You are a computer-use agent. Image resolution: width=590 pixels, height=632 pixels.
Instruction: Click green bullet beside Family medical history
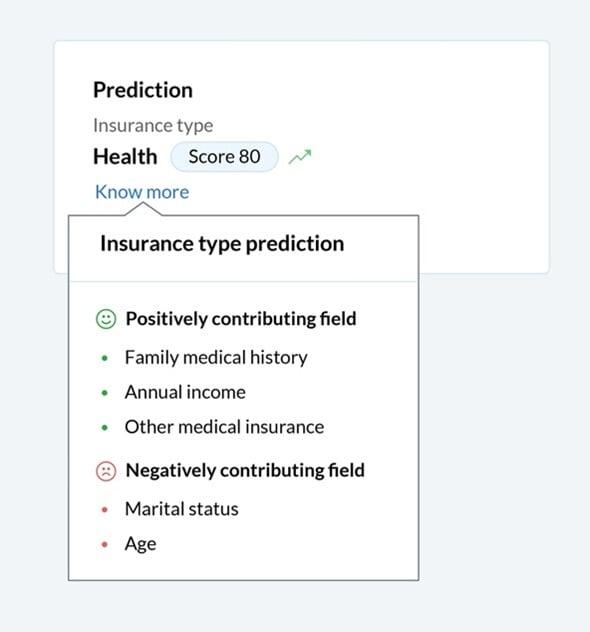pyautogui.click(x=105, y=358)
